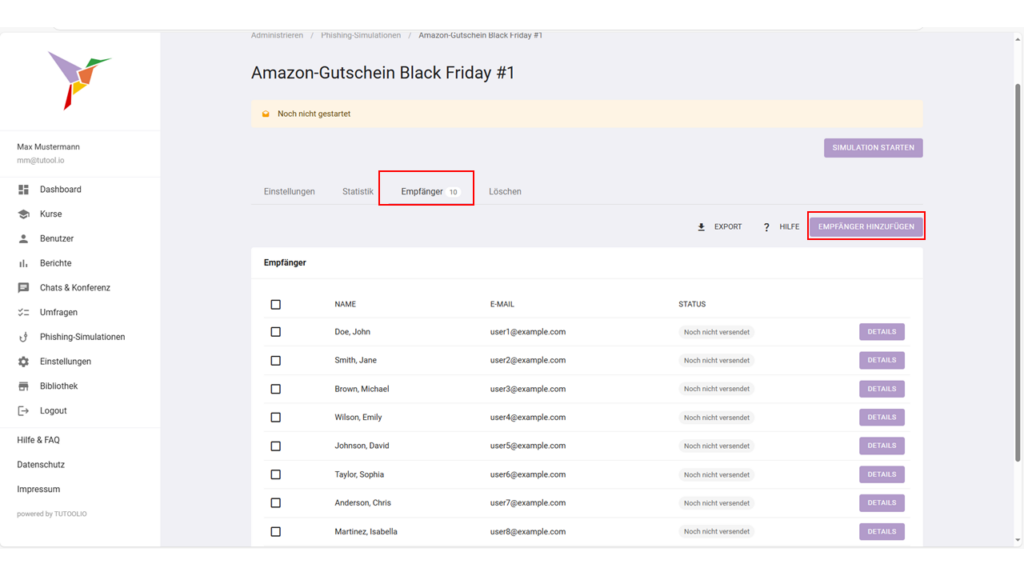The height and width of the screenshot is (576, 1024).
Task: Open Details for Martinez, Isabella
Action: pyautogui.click(x=882, y=532)
